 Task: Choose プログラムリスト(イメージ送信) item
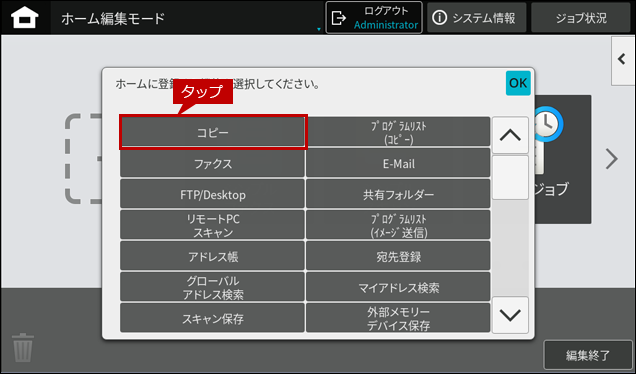click(x=398, y=225)
